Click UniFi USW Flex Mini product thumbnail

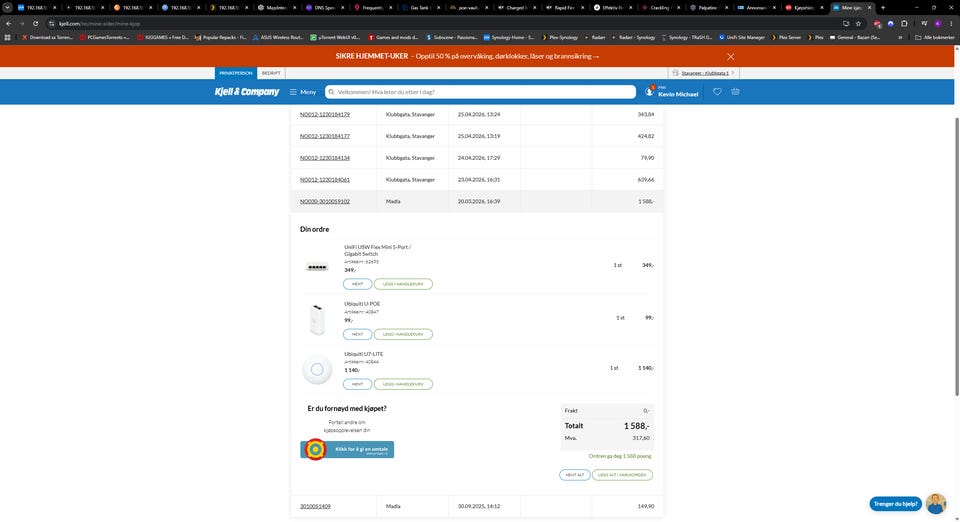pyautogui.click(x=317, y=267)
